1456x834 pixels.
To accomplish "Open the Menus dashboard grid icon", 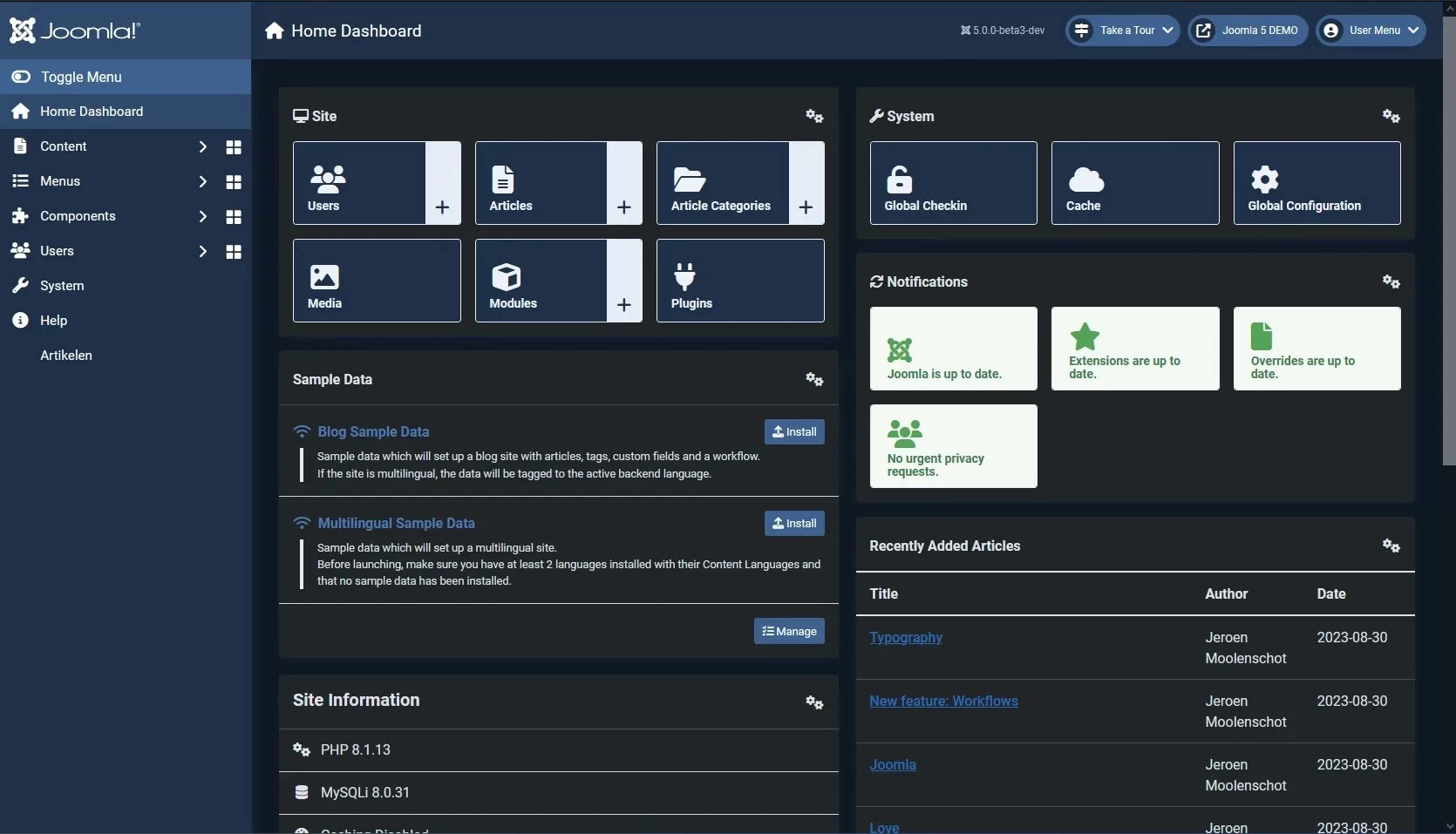I will (x=233, y=181).
